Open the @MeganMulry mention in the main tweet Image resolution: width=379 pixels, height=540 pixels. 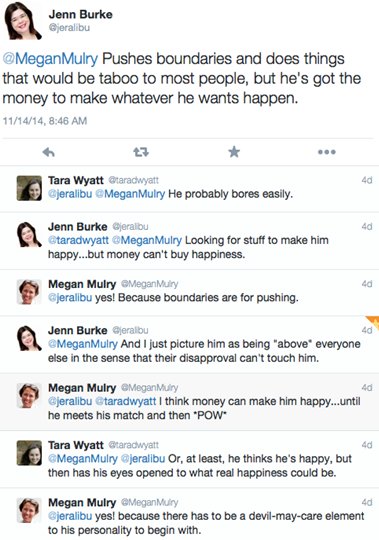click(x=50, y=59)
